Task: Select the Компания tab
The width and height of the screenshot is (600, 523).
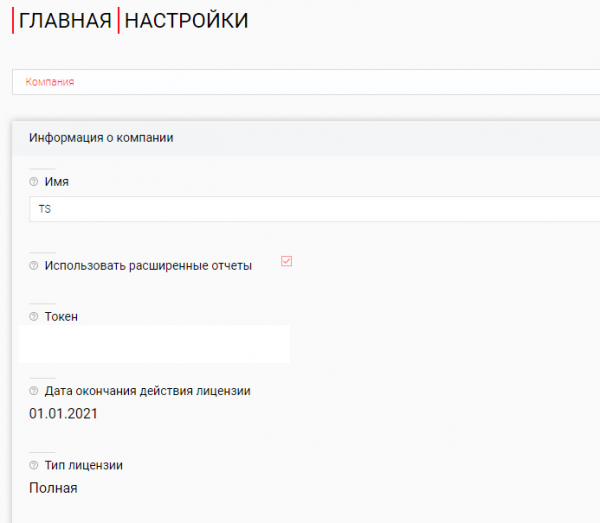Action: point(50,82)
